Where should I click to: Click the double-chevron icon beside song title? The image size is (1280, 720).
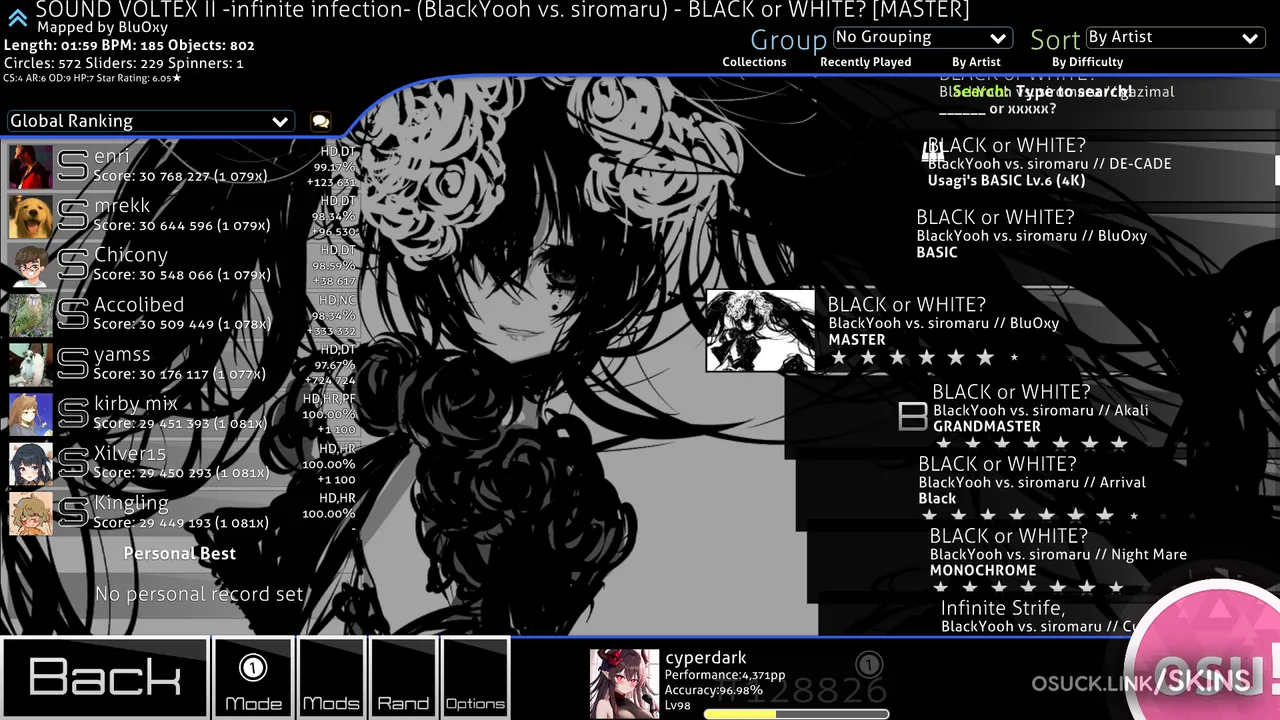[x=17, y=17]
